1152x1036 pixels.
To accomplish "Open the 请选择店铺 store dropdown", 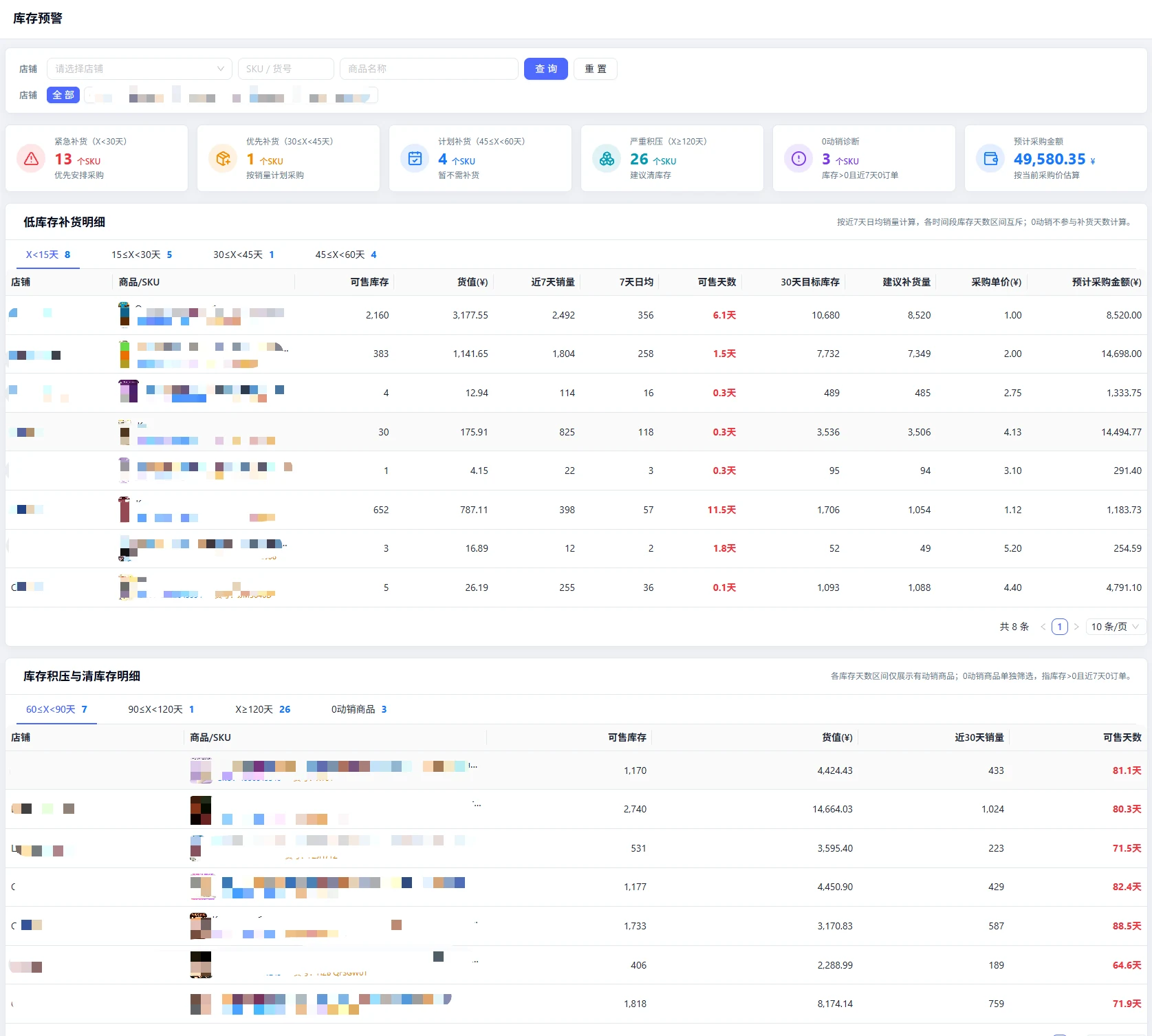I will (140, 69).
